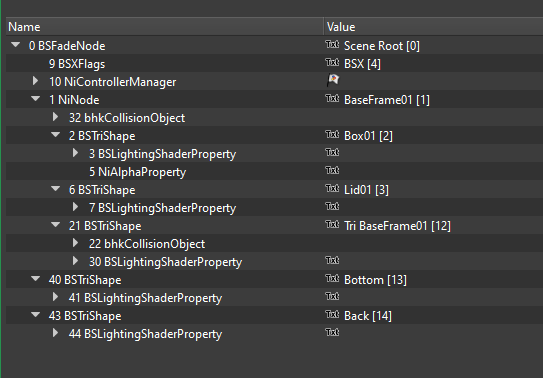Click the Txt icon beside Box01 [2]
The width and height of the screenshot is (543, 378).
pyautogui.click(x=332, y=134)
